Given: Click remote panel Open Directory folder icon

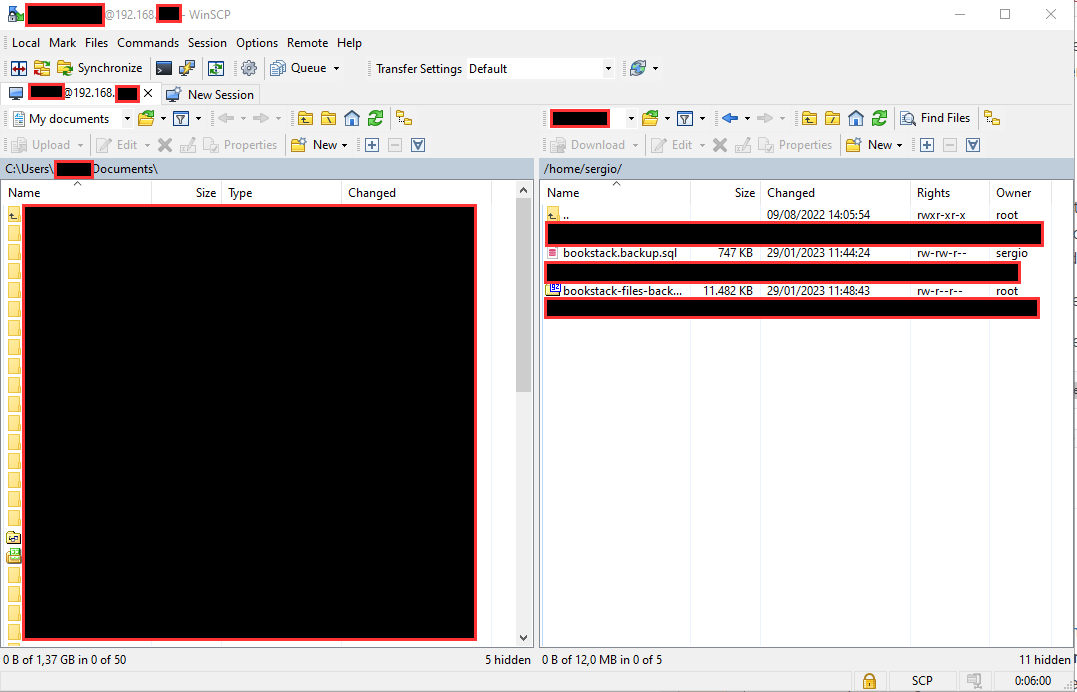Looking at the screenshot, I should coord(649,119).
